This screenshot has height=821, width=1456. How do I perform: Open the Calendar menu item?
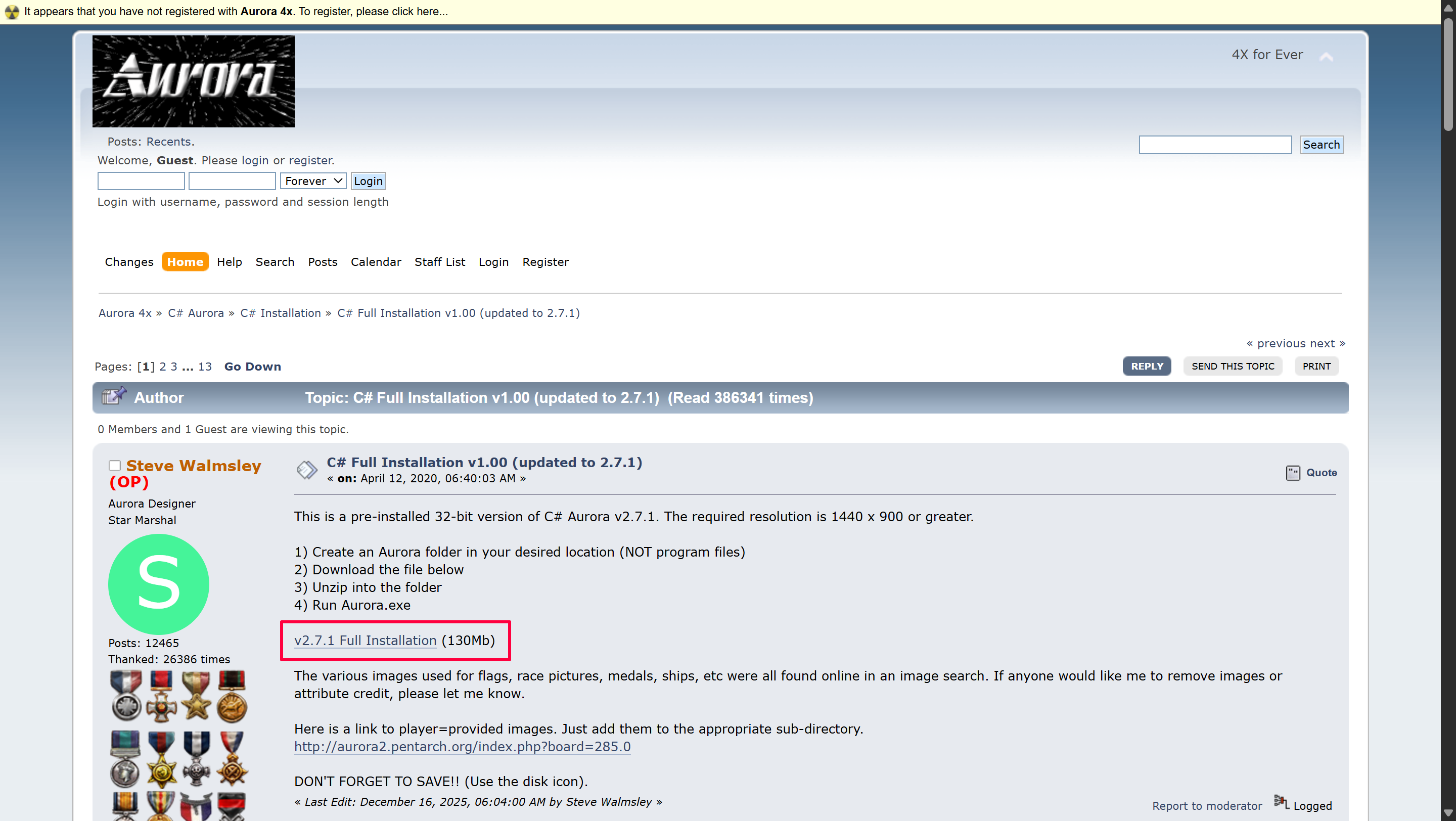point(375,261)
